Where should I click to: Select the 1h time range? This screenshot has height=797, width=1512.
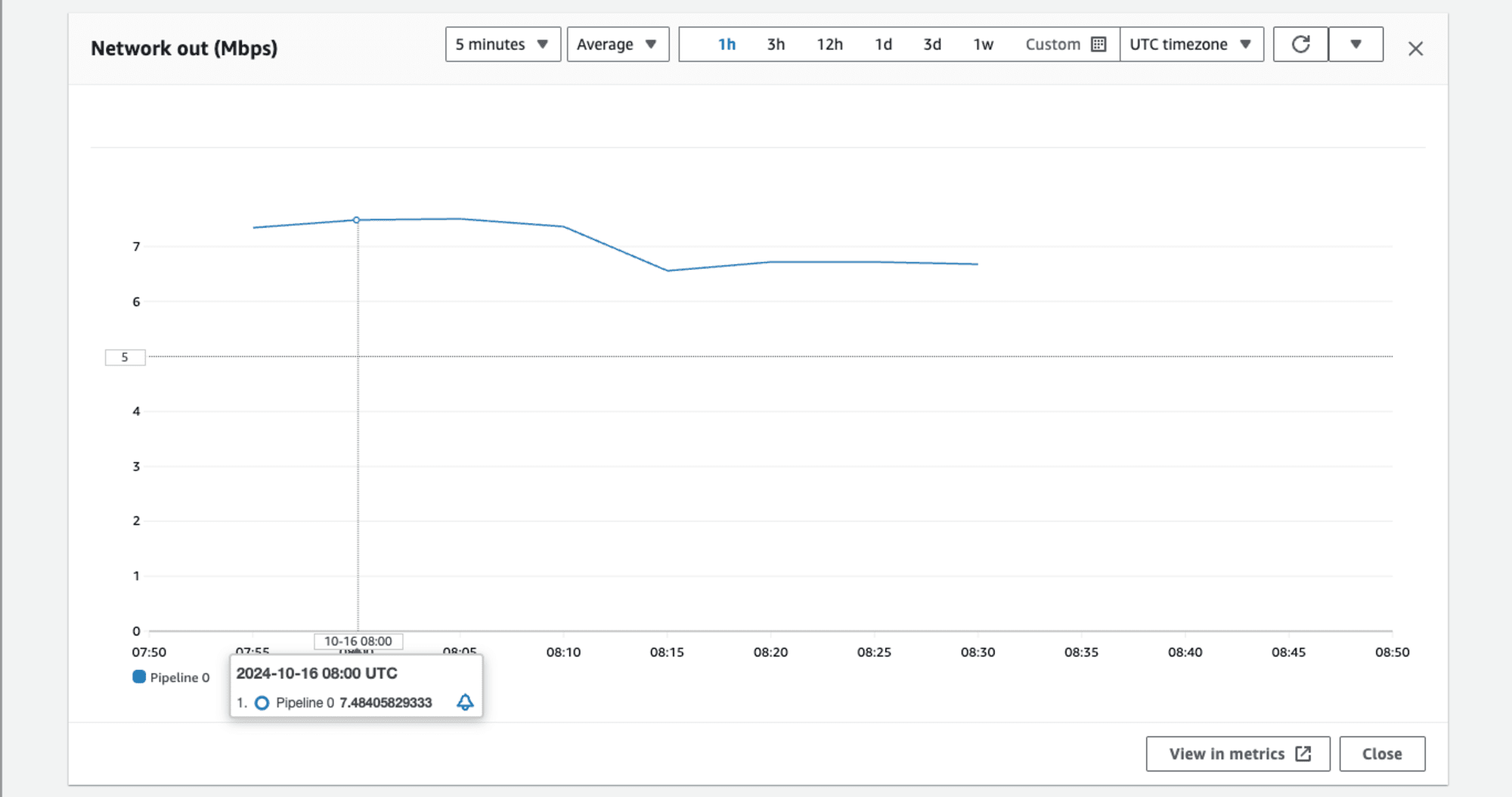(x=727, y=45)
